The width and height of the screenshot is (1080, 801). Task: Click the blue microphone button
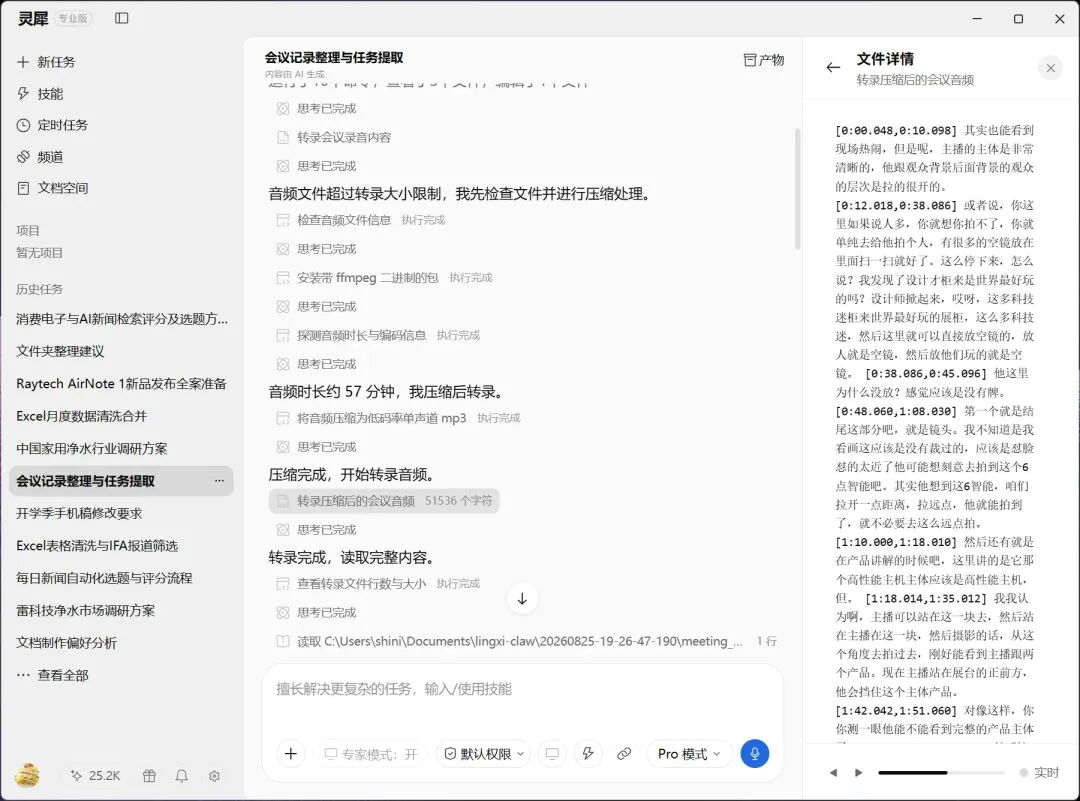755,753
